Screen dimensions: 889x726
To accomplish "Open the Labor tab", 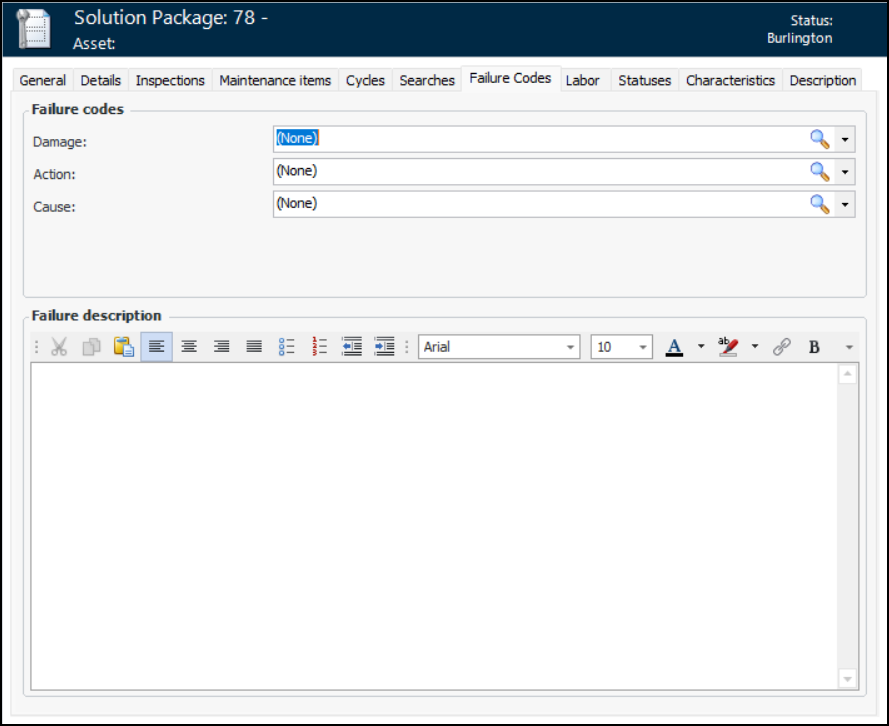I will tap(582, 80).
